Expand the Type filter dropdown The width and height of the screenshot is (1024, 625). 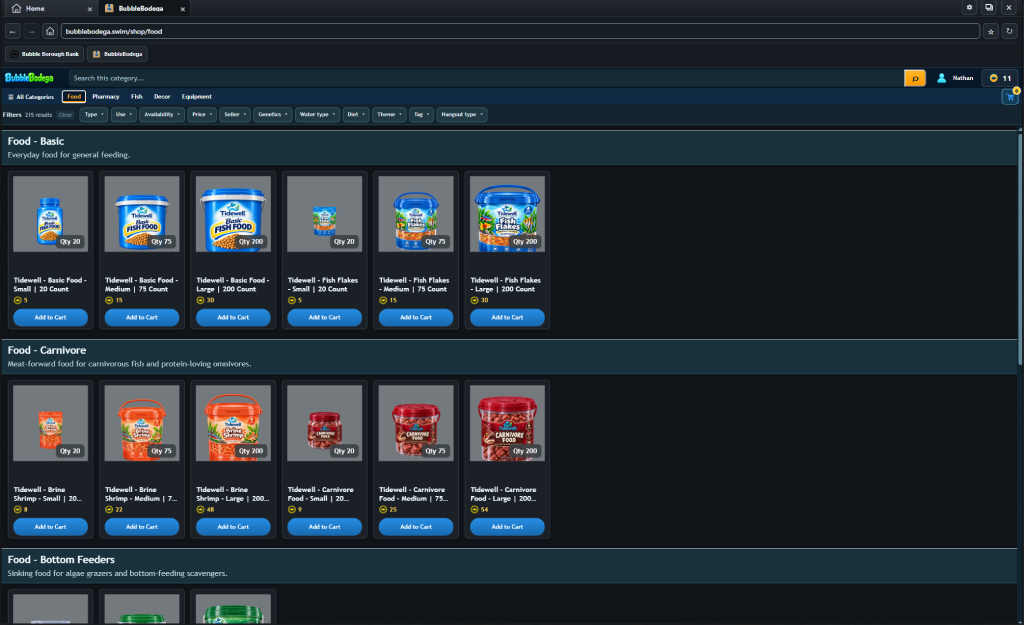click(94, 115)
